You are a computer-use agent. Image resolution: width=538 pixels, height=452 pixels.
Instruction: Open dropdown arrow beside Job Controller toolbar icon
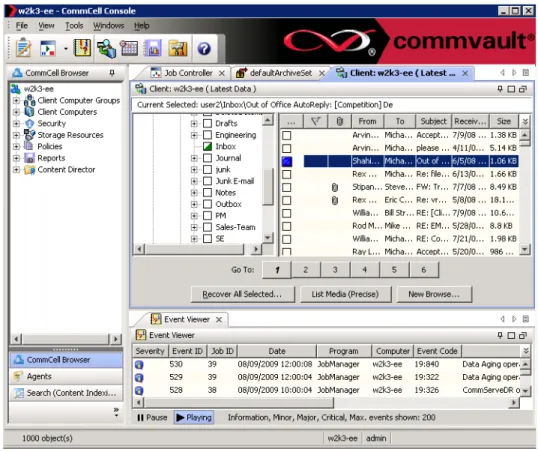66,49
